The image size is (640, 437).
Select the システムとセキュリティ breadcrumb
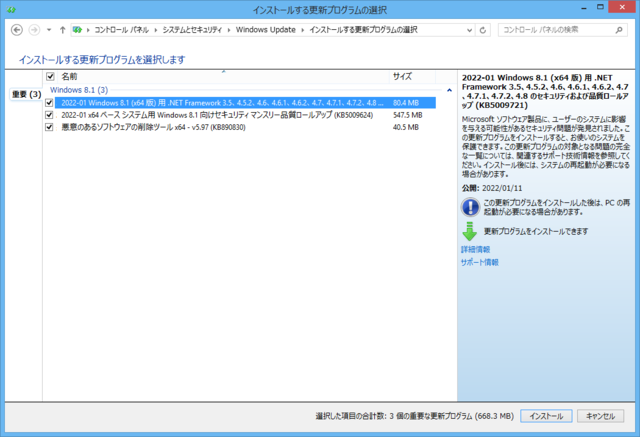coord(192,30)
